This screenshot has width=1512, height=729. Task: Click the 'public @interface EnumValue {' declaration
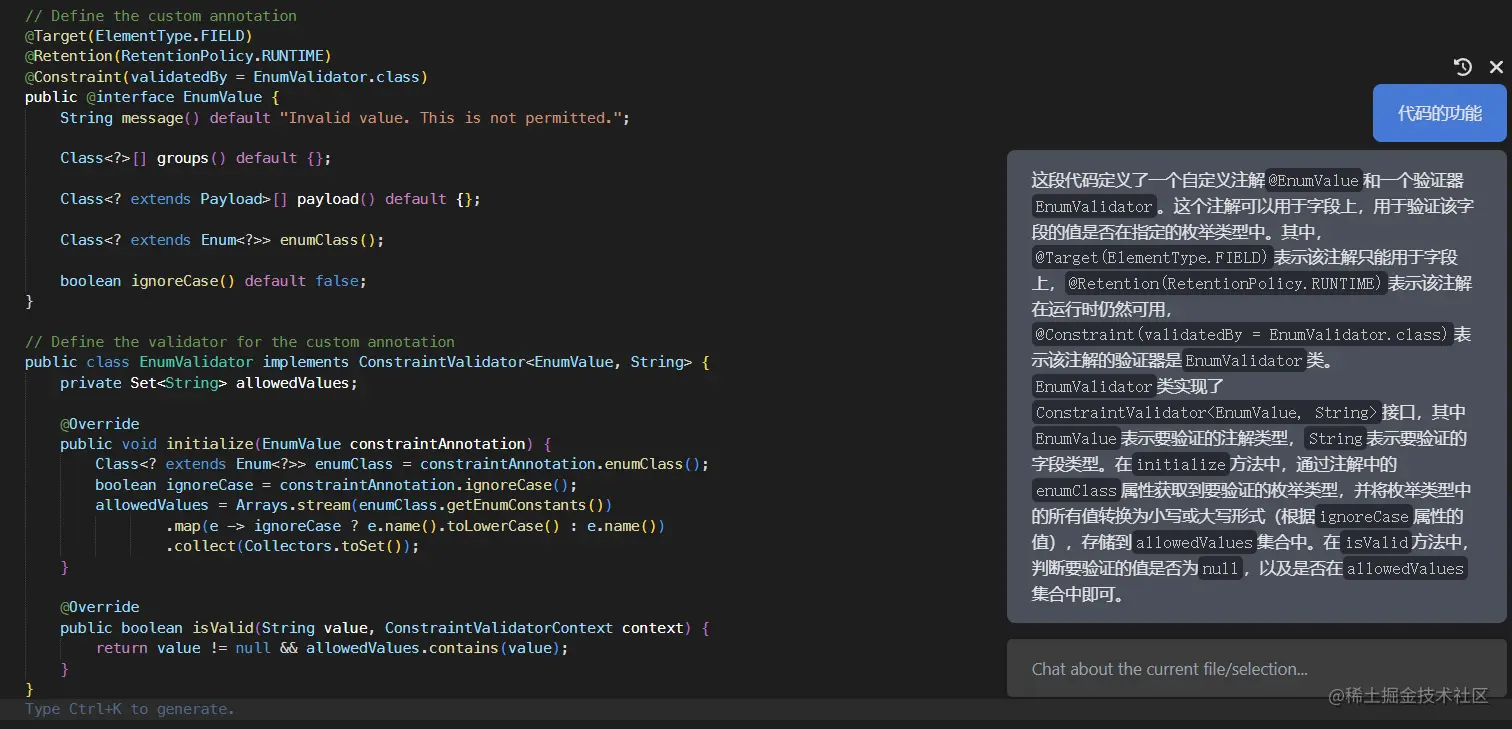click(x=152, y=97)
